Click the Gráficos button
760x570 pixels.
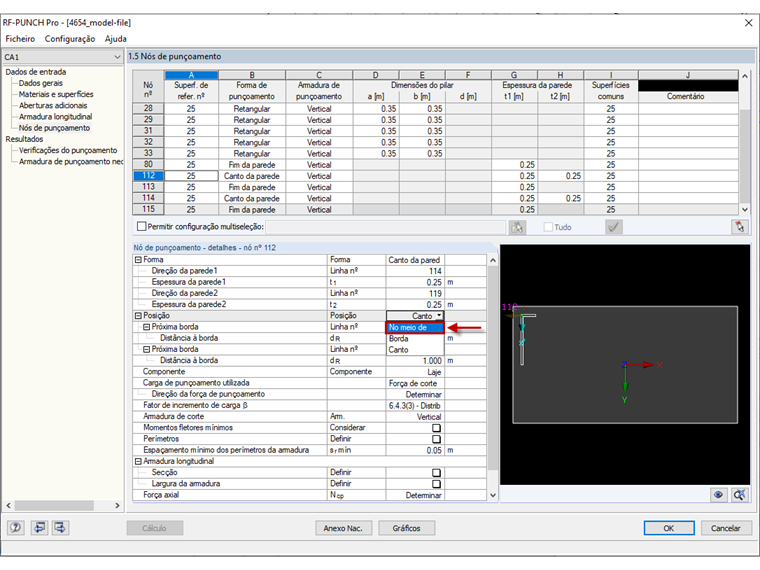(x=407, y=528)
